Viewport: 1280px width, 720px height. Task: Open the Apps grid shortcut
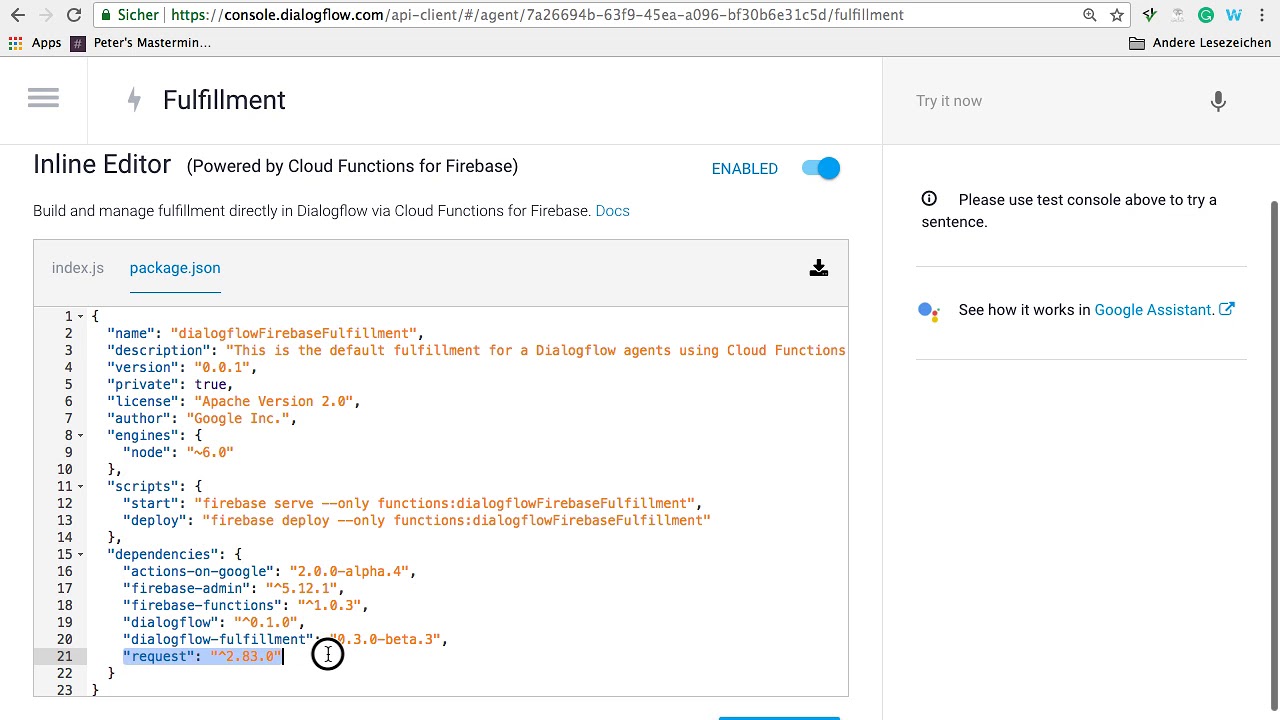[34, 43]
